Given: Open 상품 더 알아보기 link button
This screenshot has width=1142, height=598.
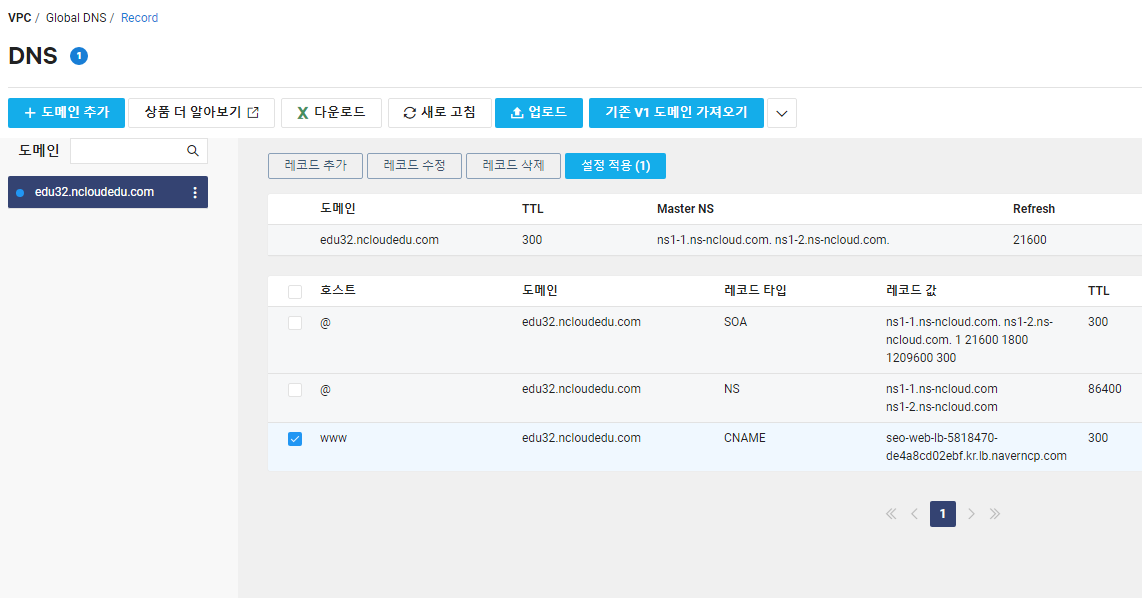Looking at the screenshot, I should click(x=201, y=113).
